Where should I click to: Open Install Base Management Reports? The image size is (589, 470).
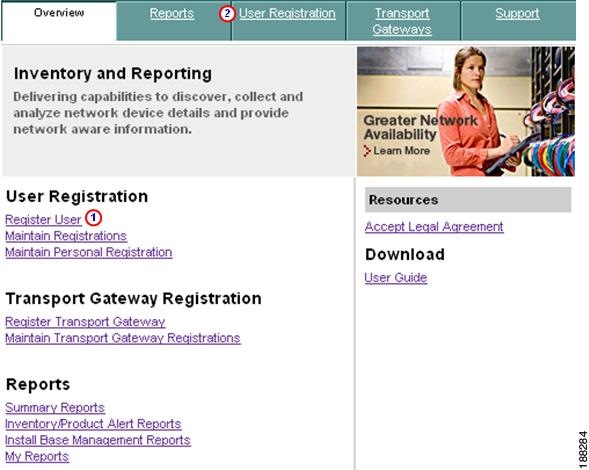click(x=98, y=440)
